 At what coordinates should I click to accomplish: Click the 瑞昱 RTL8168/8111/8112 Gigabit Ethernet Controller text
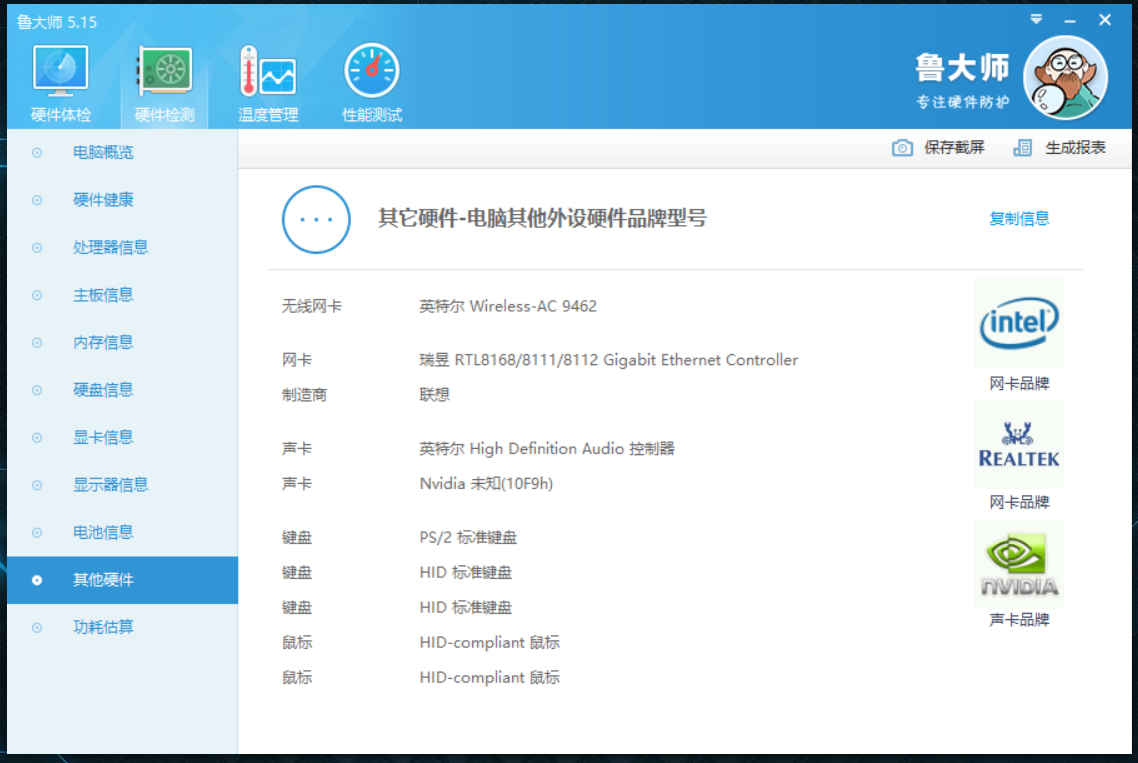click(x=608, y=360)
